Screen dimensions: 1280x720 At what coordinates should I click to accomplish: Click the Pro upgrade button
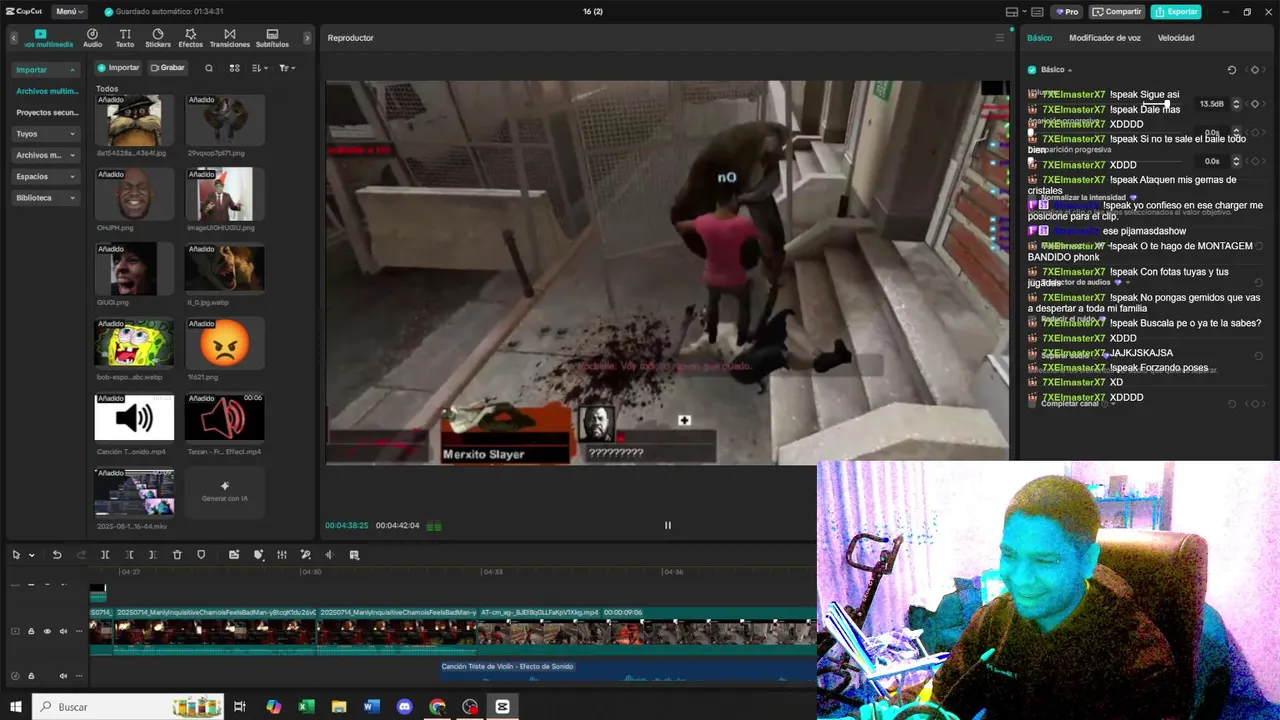pos(1067,12)
